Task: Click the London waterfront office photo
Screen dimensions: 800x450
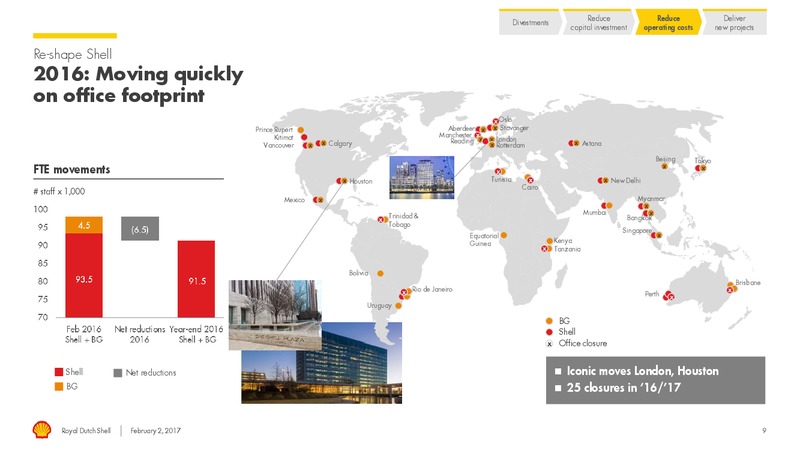Action: coord(421,178)
